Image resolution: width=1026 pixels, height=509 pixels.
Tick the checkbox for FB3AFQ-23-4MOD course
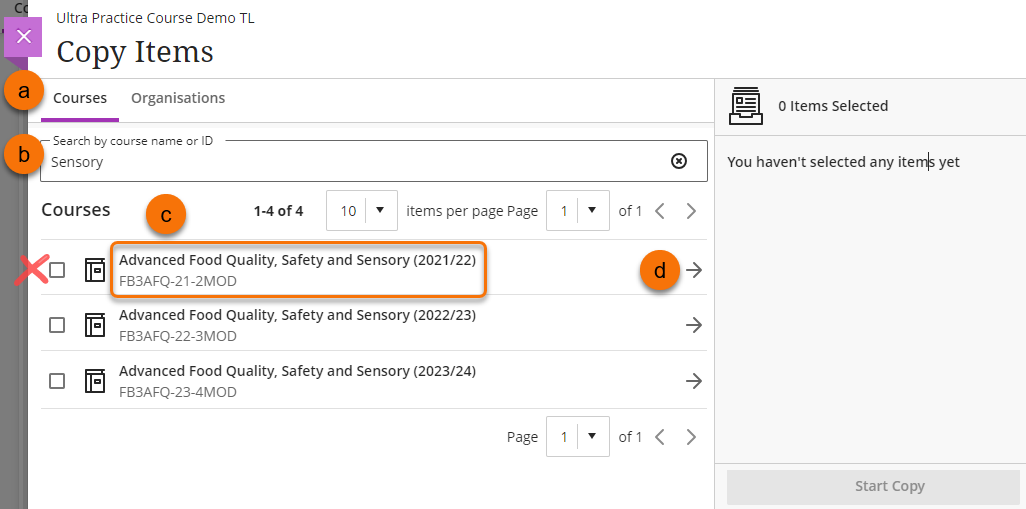tap(58, 380)
